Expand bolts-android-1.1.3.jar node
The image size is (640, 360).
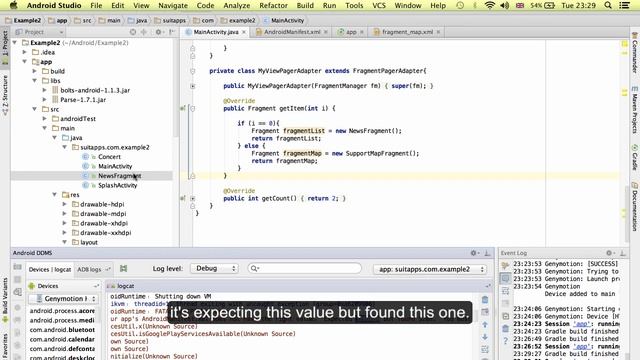point(44,90)
